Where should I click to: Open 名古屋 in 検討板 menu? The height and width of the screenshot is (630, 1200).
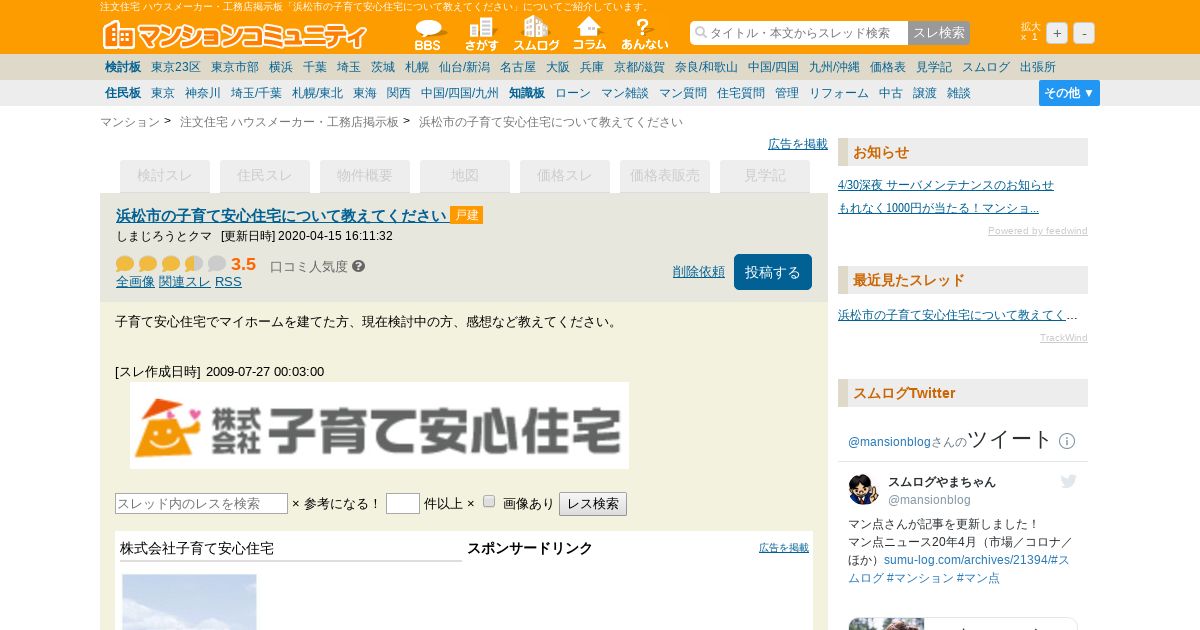pos(518,67)
